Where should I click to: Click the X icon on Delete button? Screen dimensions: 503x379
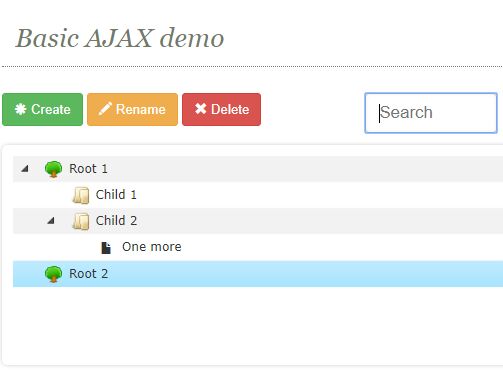(x=201, y=109)
